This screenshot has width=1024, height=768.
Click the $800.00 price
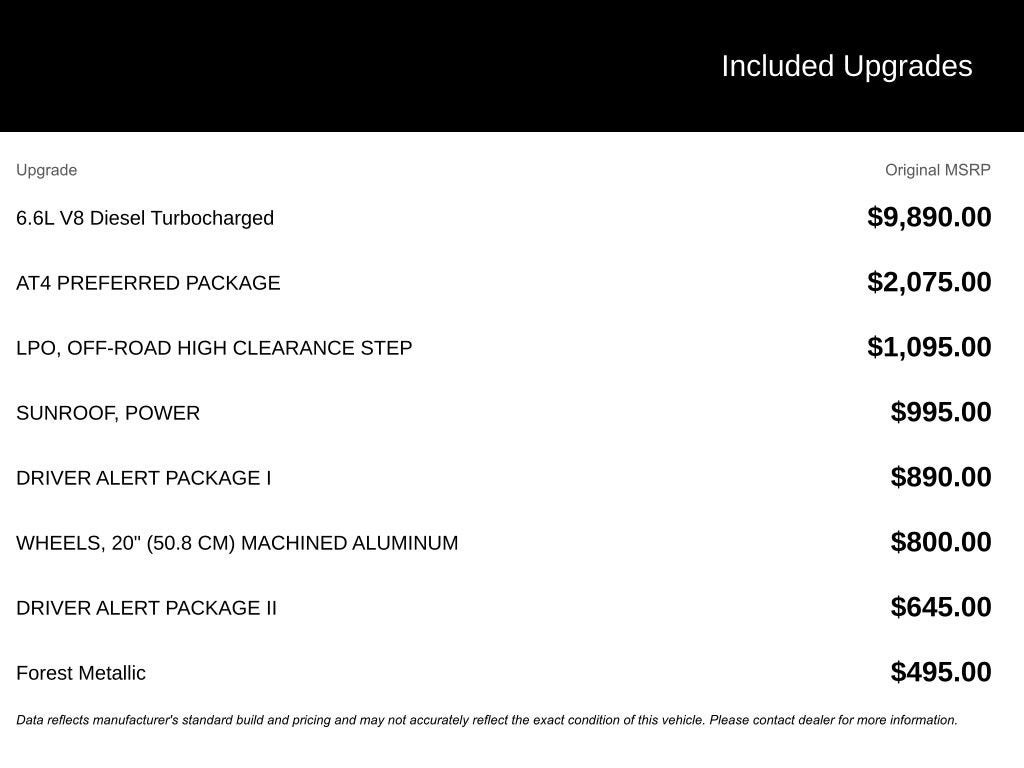pos(941,542)
